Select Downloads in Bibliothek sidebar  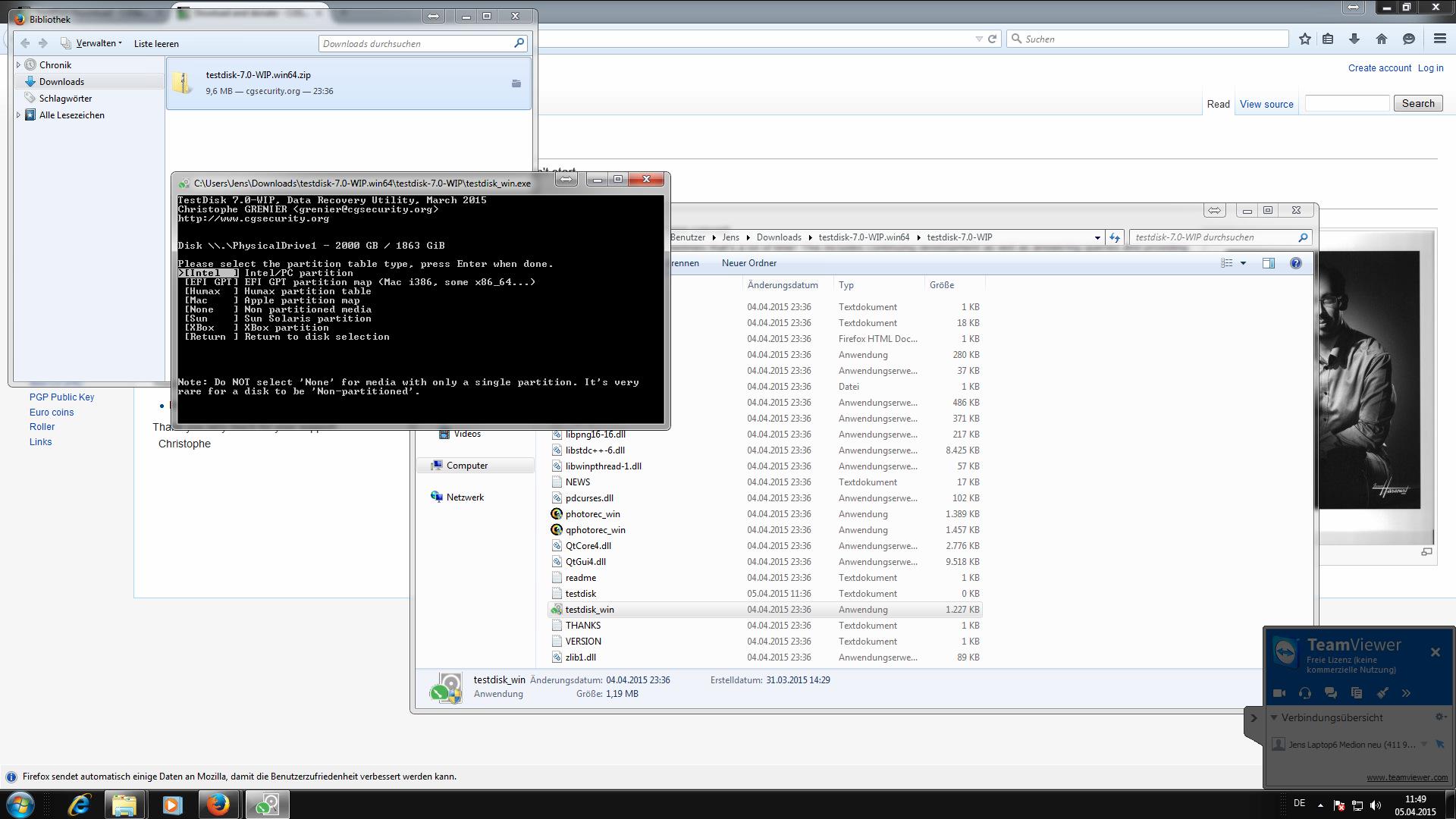[x=61, y=82]
